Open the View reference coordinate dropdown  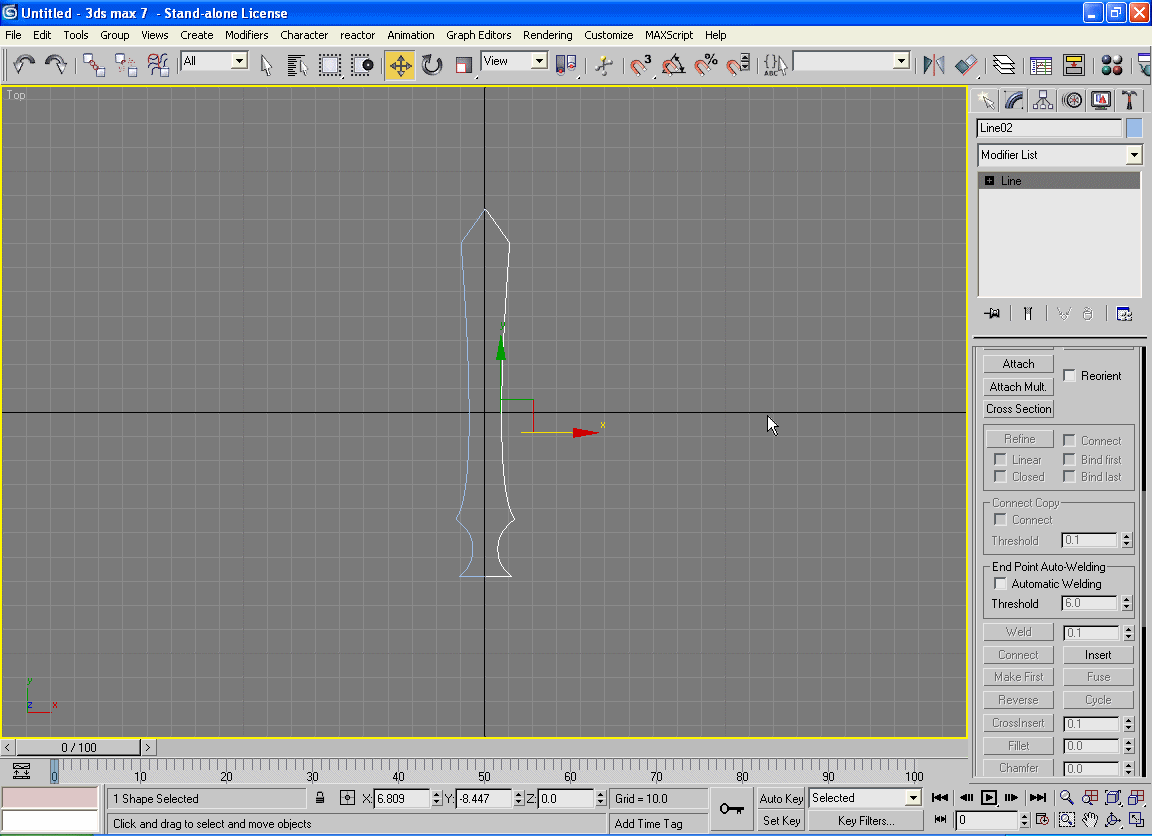pyautogui.click(x=539, y=62)
